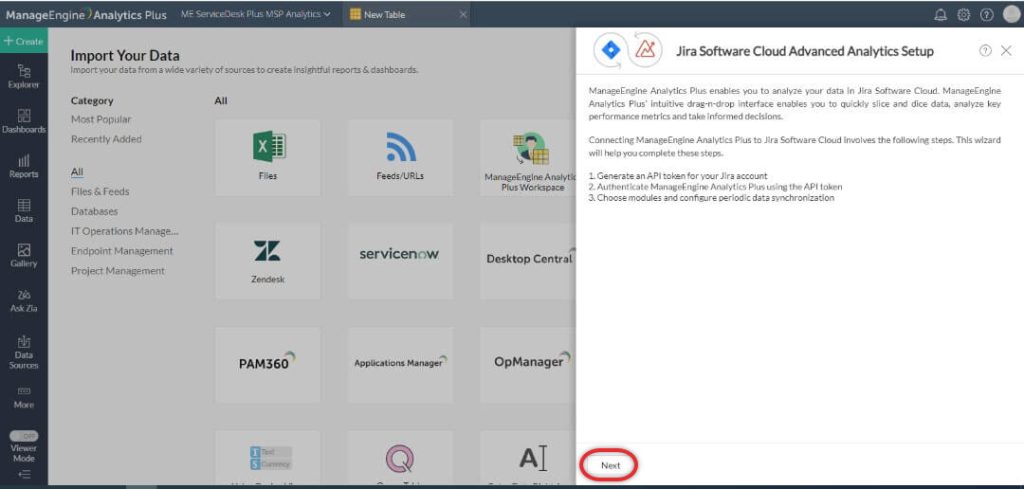
Task: Click the green Create button
Action: coord(24,41)
